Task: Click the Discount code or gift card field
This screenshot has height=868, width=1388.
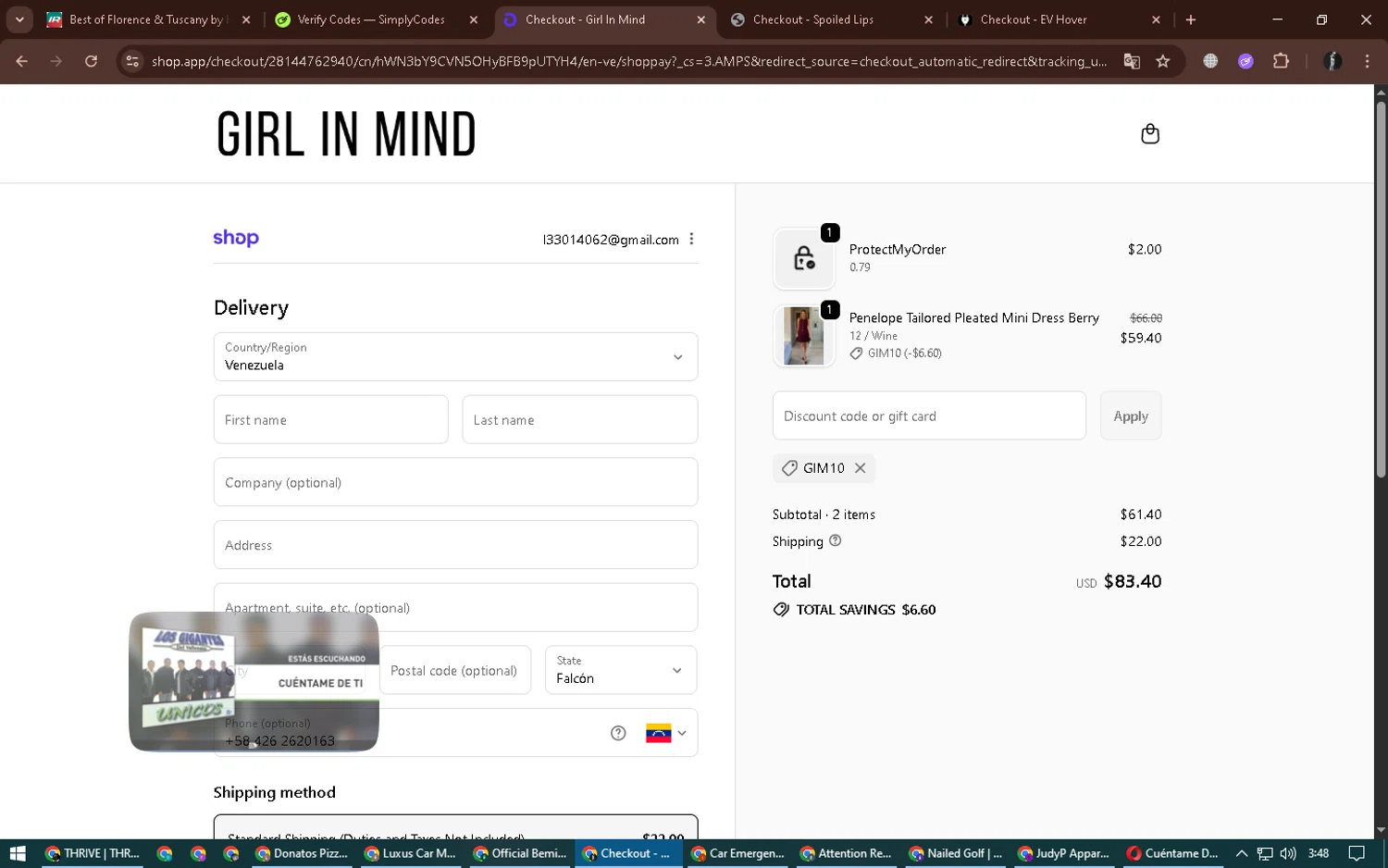Action: click(929, 415)
